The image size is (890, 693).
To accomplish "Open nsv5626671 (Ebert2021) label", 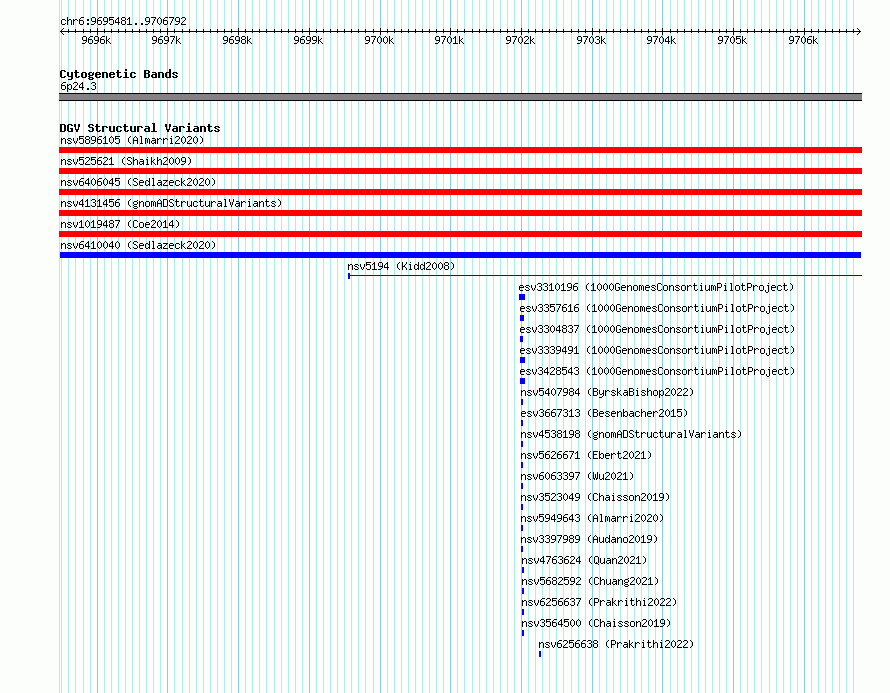I will click(586, 455).
